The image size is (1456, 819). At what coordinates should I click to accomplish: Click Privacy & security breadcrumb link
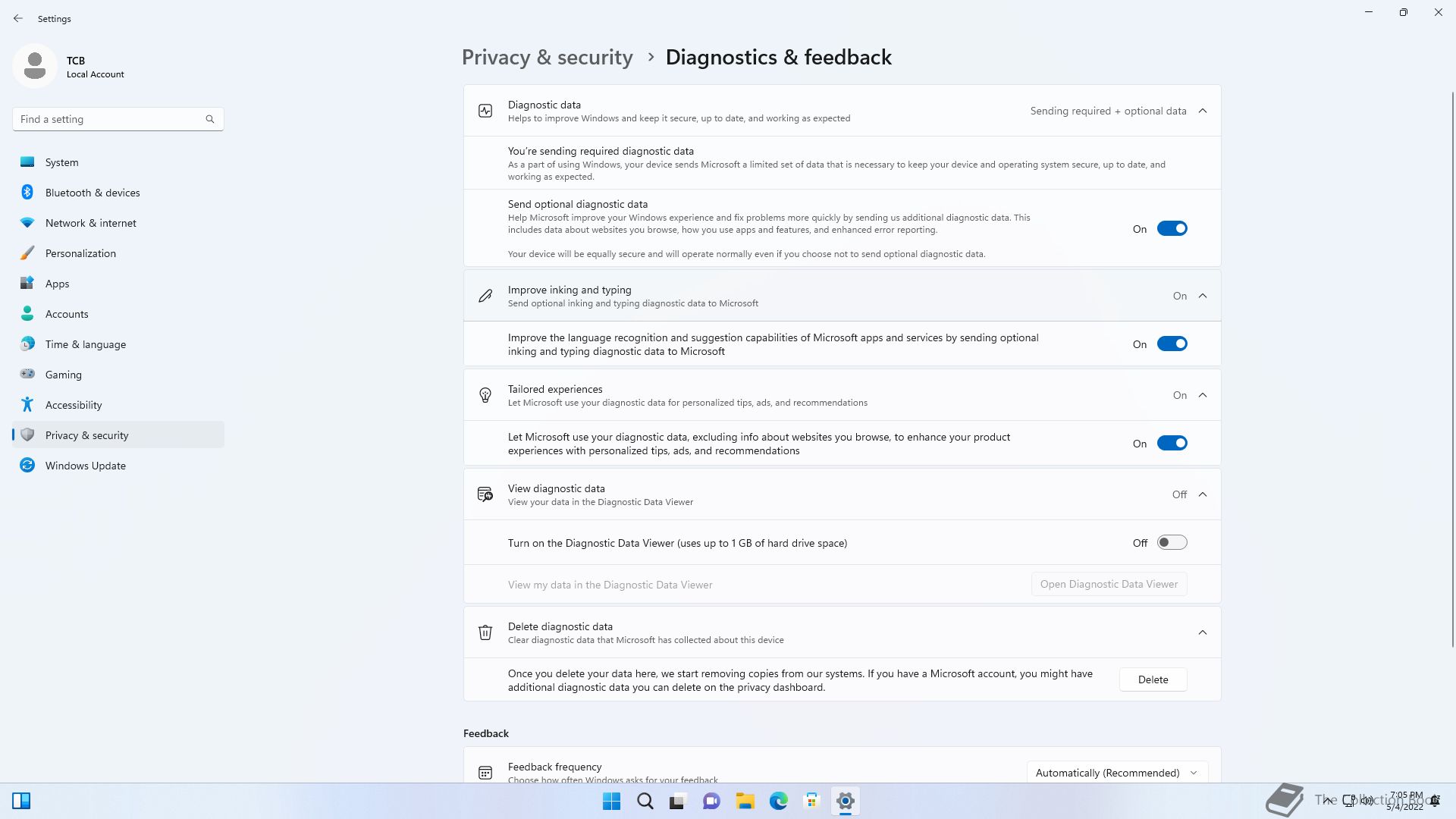click(x=547, y=58)
